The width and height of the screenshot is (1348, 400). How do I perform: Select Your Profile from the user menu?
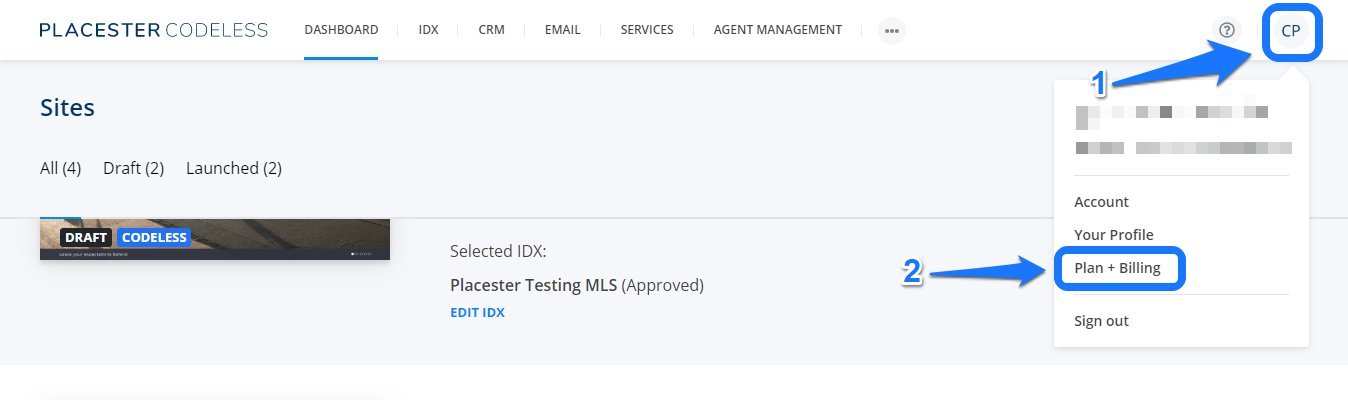coord(1114,235)
